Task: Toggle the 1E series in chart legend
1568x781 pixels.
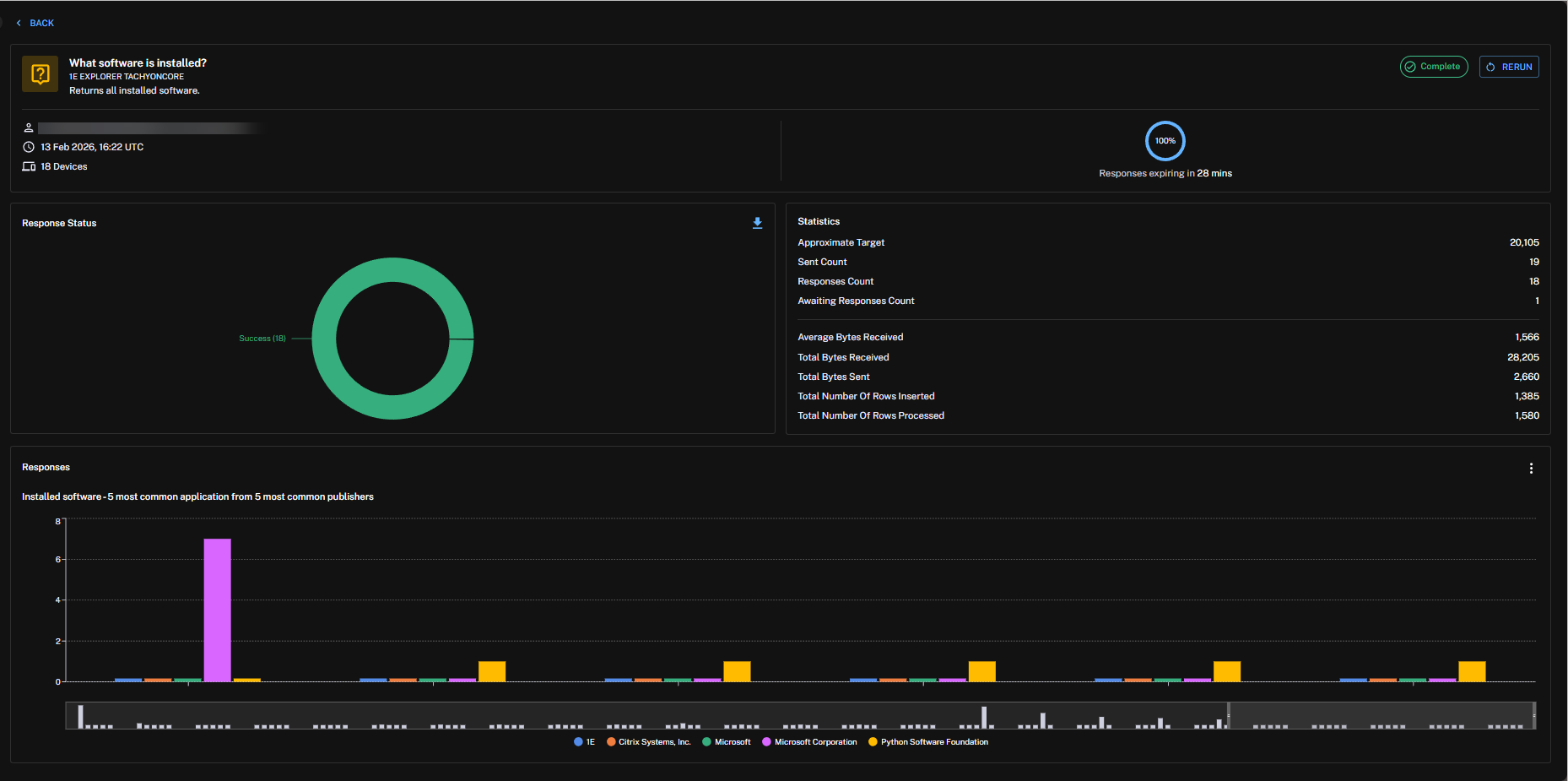Action: coord(584,742)
